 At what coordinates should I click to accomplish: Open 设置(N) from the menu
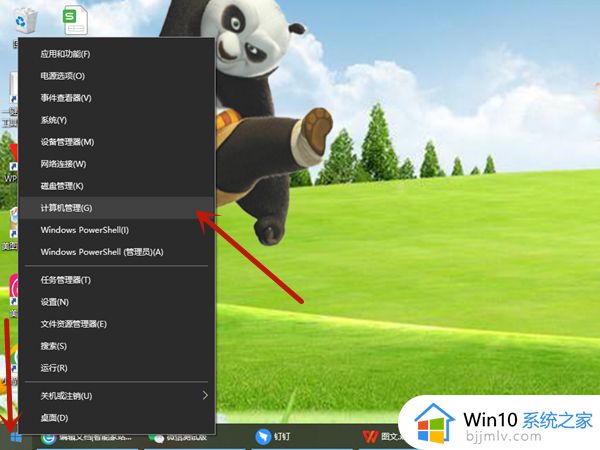117,302
